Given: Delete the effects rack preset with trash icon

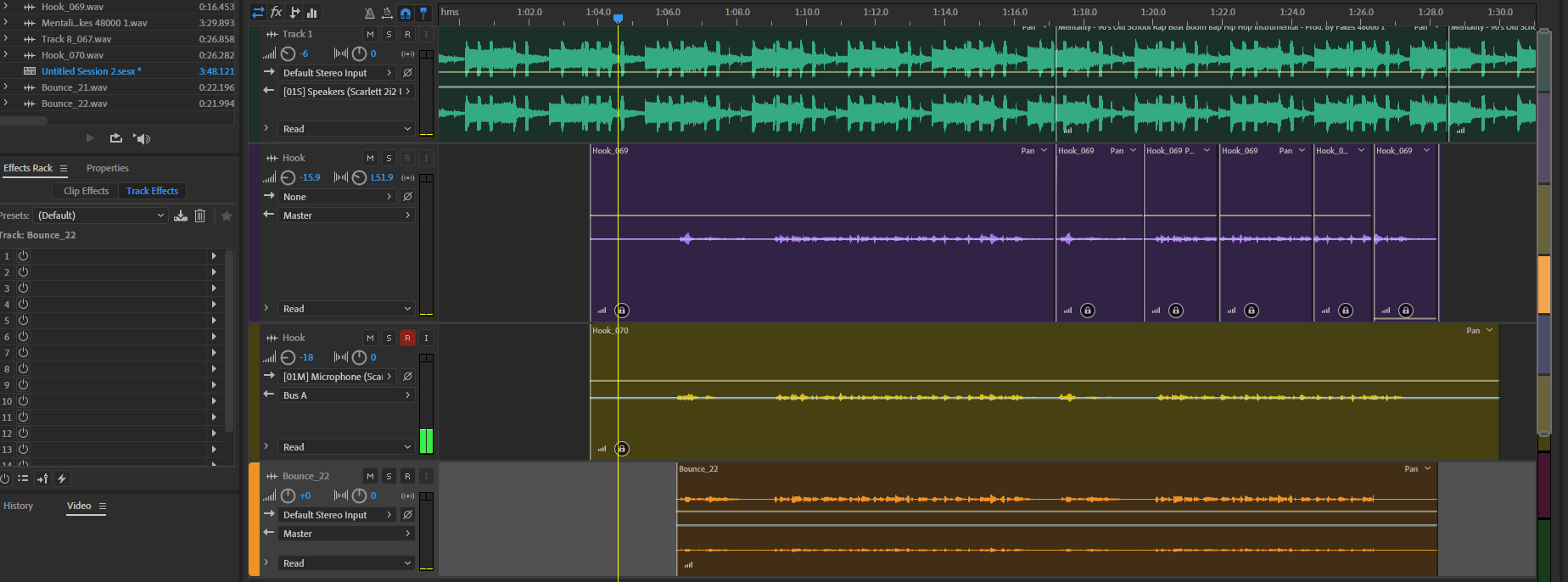Looking at the screenshot, I should pos(200,215).
